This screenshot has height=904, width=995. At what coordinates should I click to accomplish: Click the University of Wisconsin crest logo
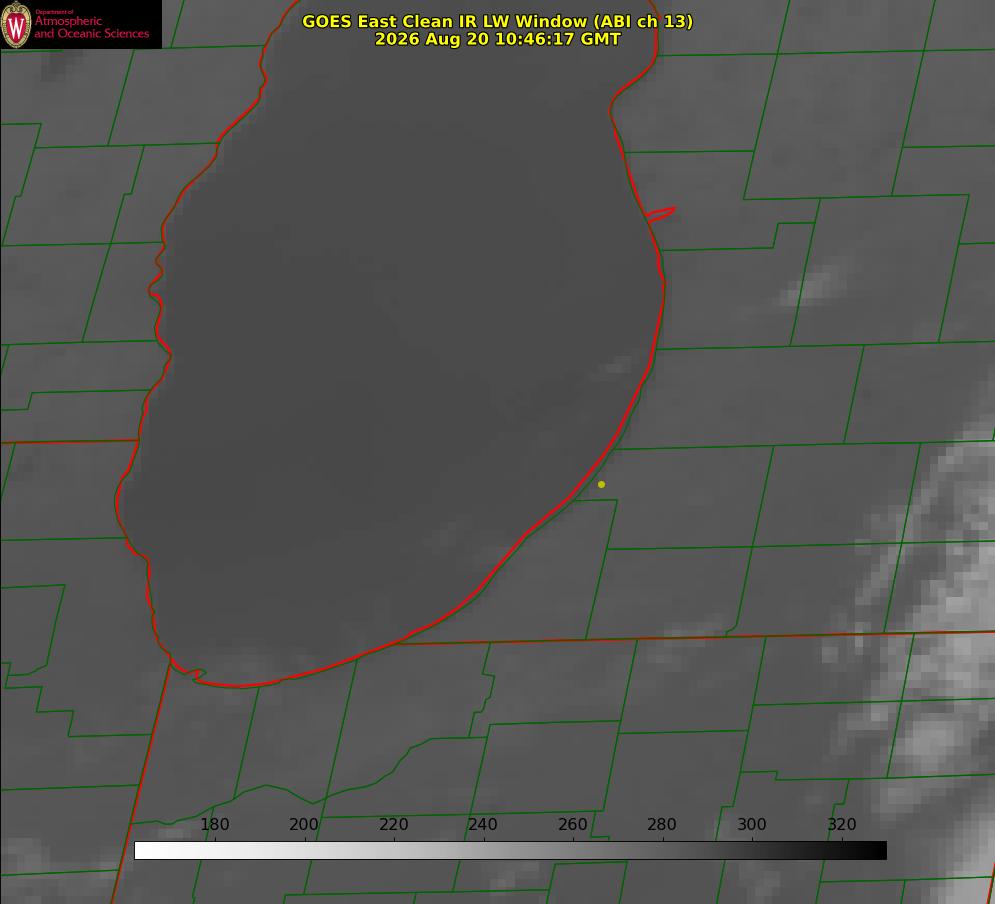tap(16, 24)
